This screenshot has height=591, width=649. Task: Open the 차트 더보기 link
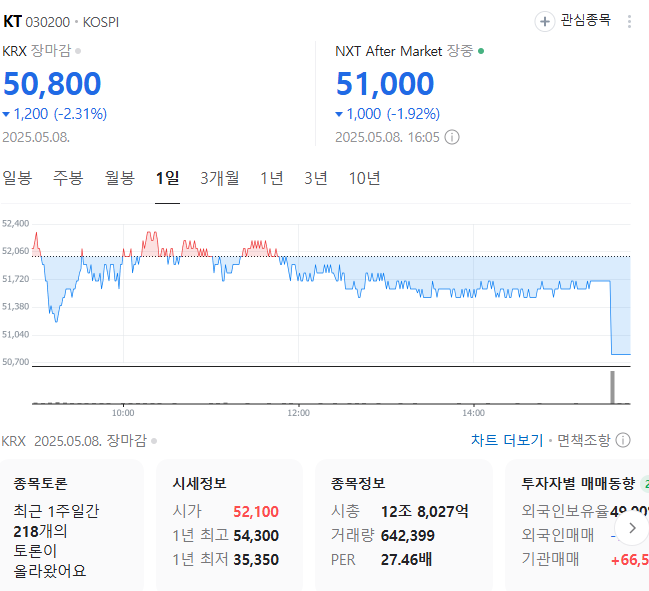pyautogui.click(x=507, y=440)
